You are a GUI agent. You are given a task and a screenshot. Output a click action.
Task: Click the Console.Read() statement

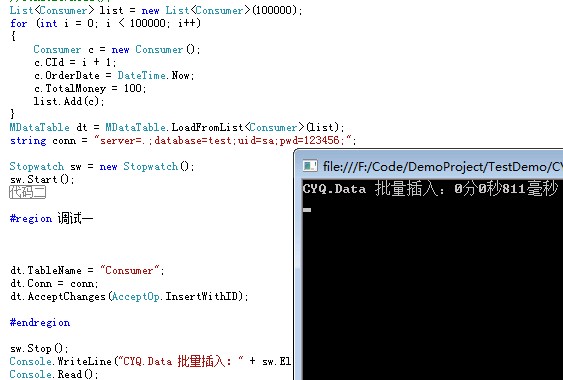click(x=54, y=374)
